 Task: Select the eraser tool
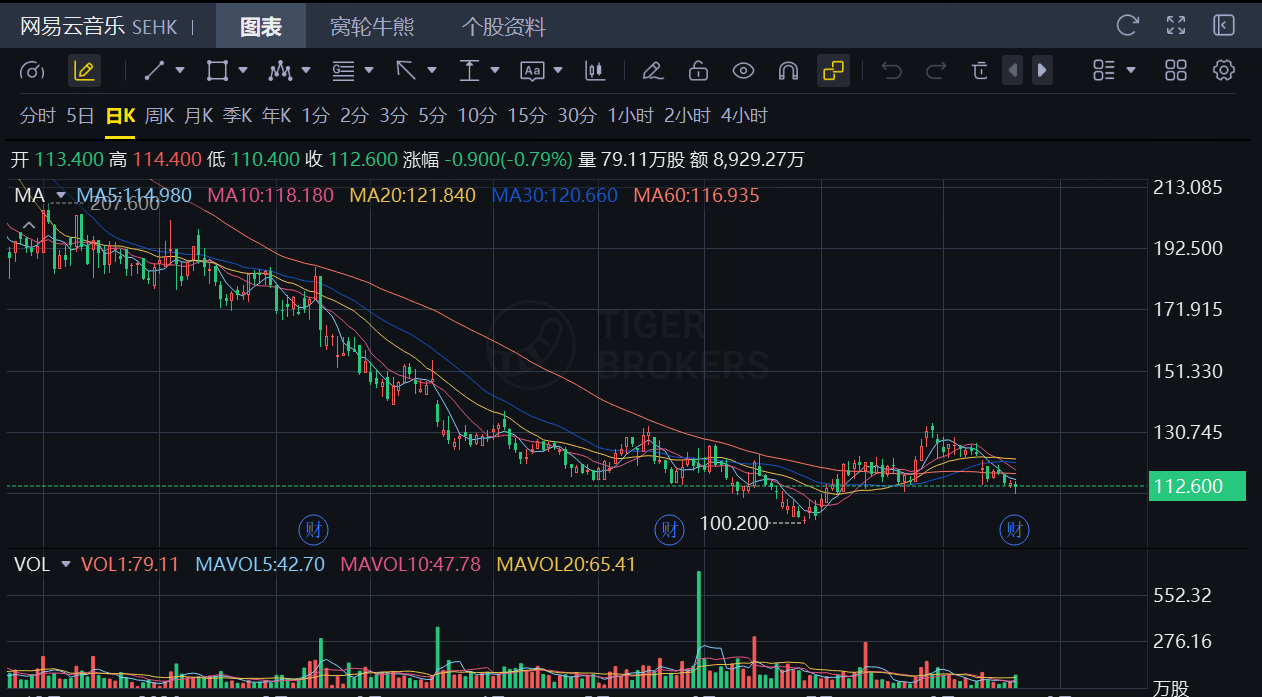click(x=652, y=71)
